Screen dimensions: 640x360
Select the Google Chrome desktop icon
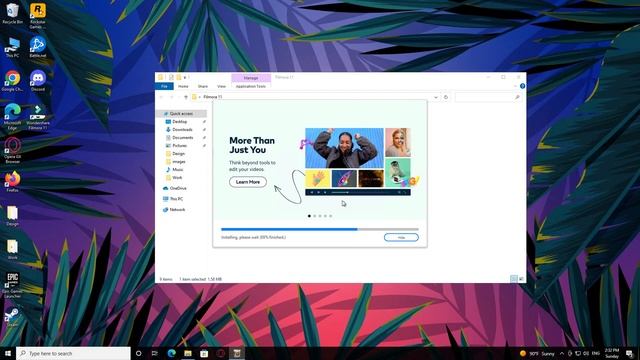point(12,81)
